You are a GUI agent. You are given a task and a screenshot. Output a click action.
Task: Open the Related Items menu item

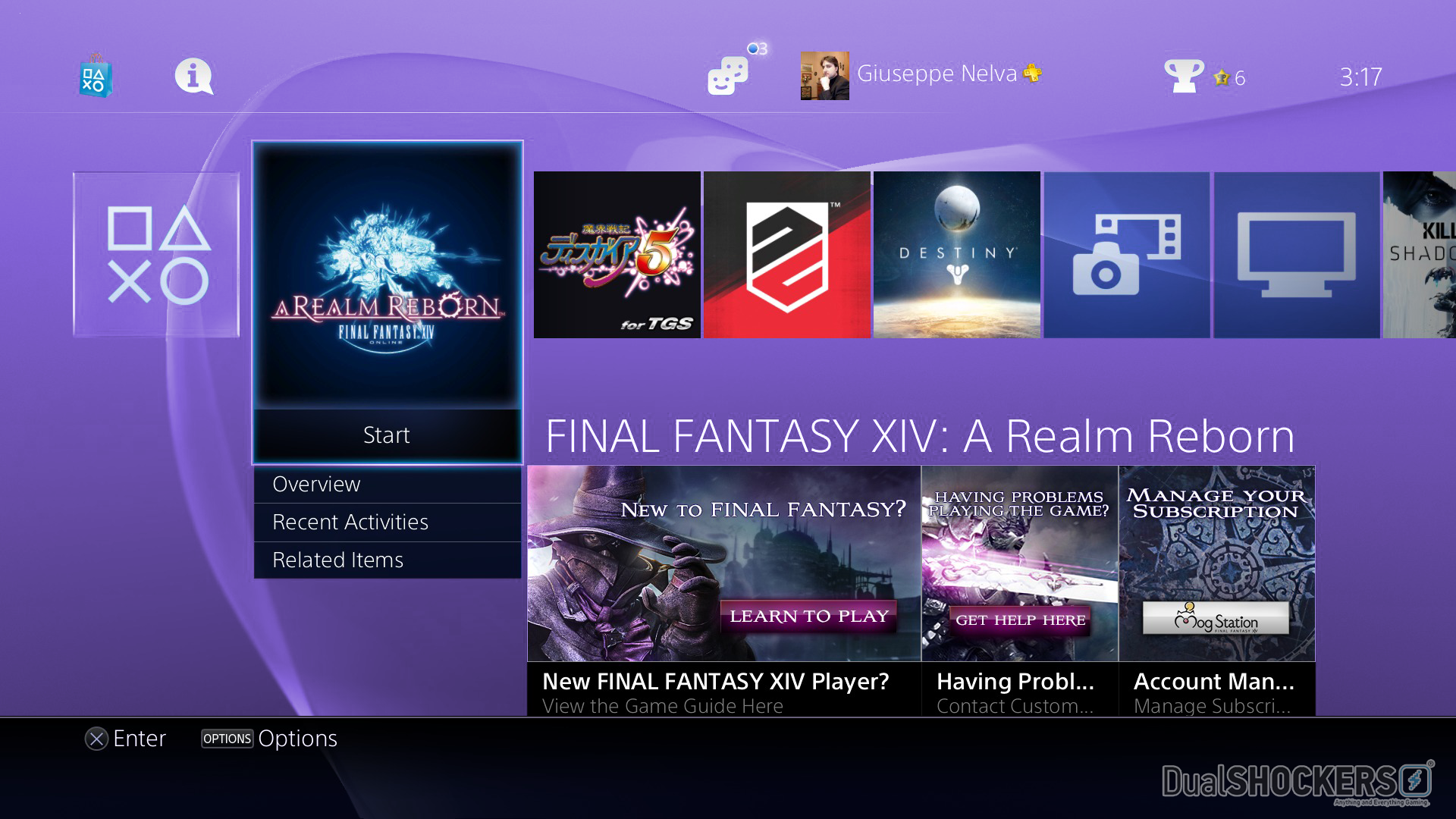click(388, 560)
